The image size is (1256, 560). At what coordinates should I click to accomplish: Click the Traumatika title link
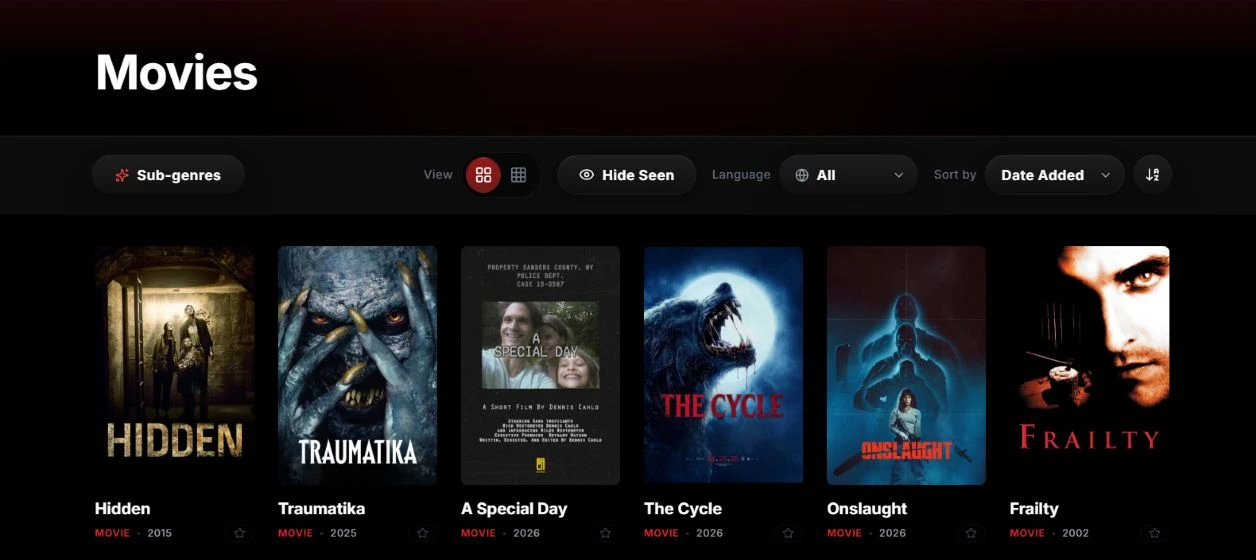tap(321, 509)
